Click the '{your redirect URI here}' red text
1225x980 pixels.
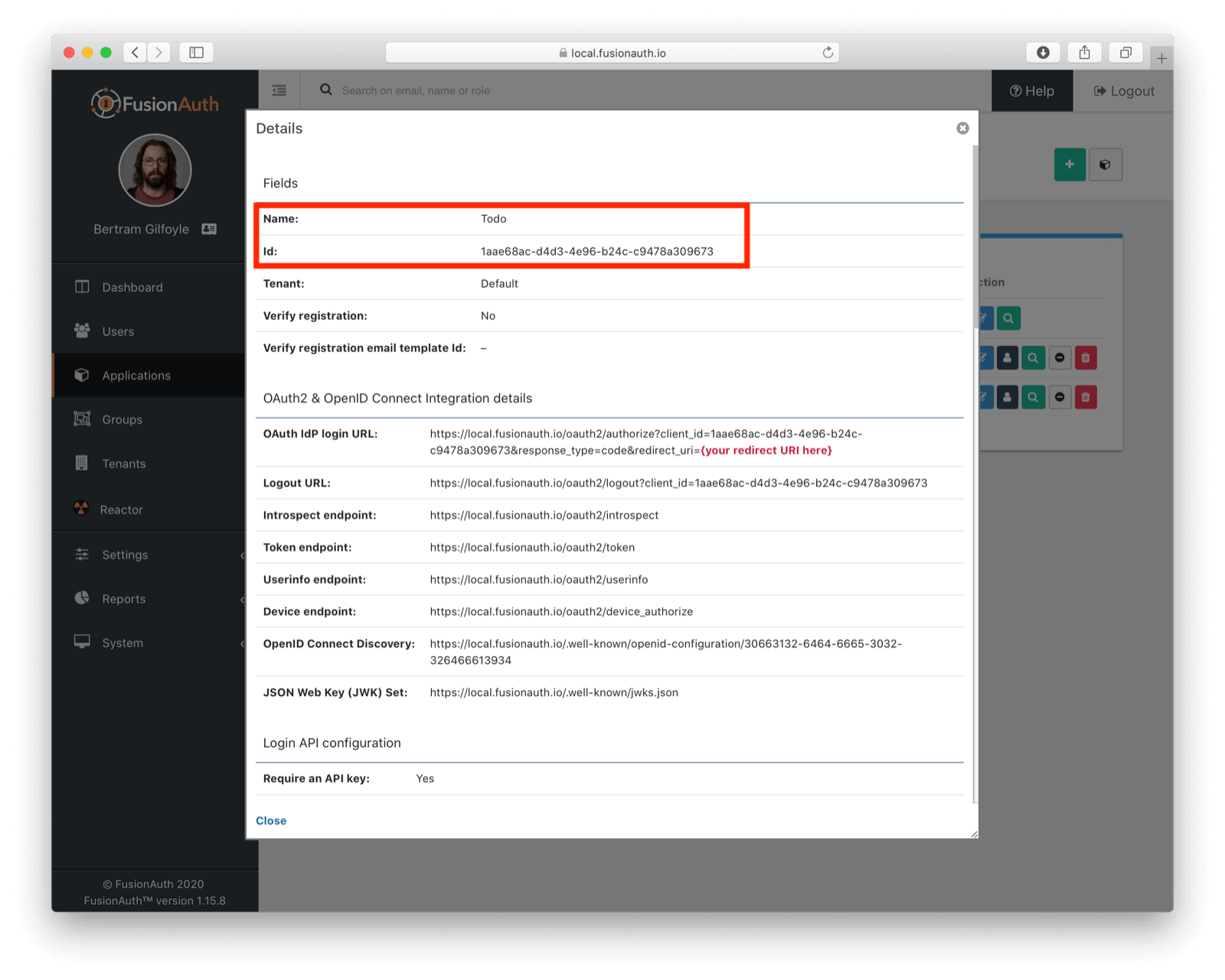766,450
